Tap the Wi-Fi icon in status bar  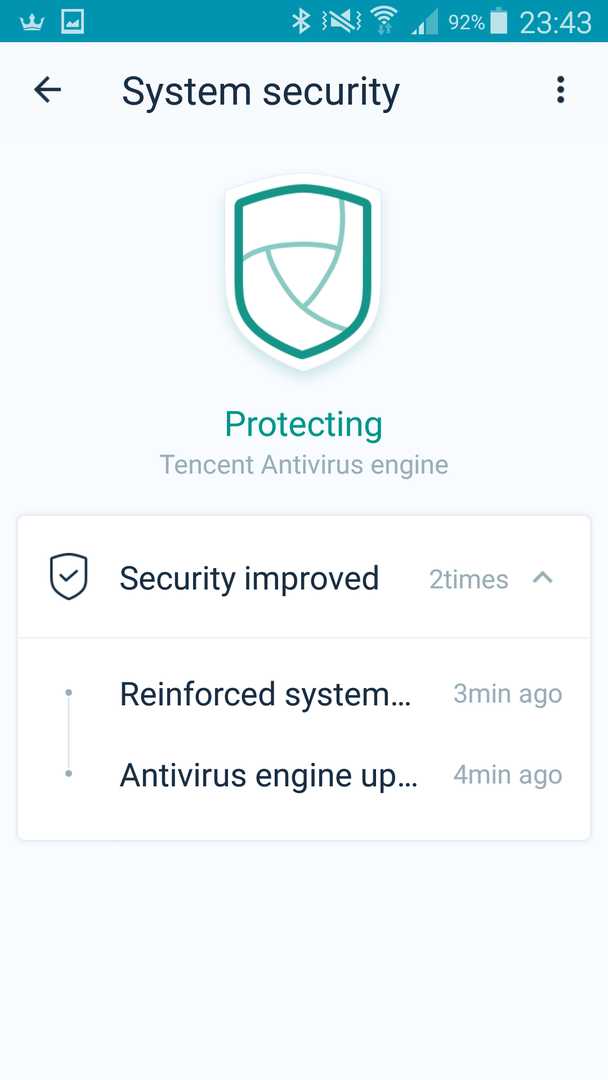pyautogui.click(x=383, y=21)
